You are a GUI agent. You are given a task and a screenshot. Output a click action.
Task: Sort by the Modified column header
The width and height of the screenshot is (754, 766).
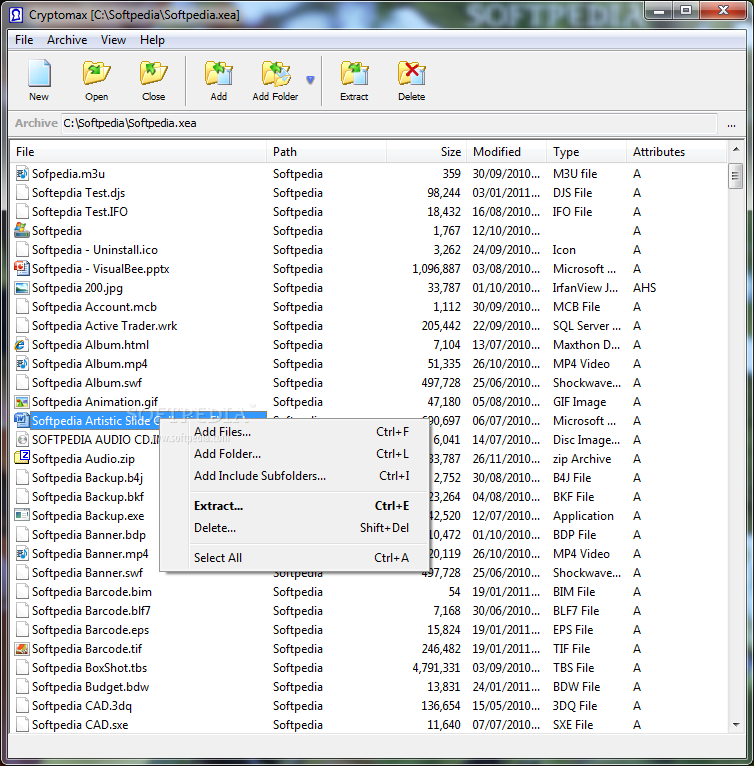(x=507, y=152)
